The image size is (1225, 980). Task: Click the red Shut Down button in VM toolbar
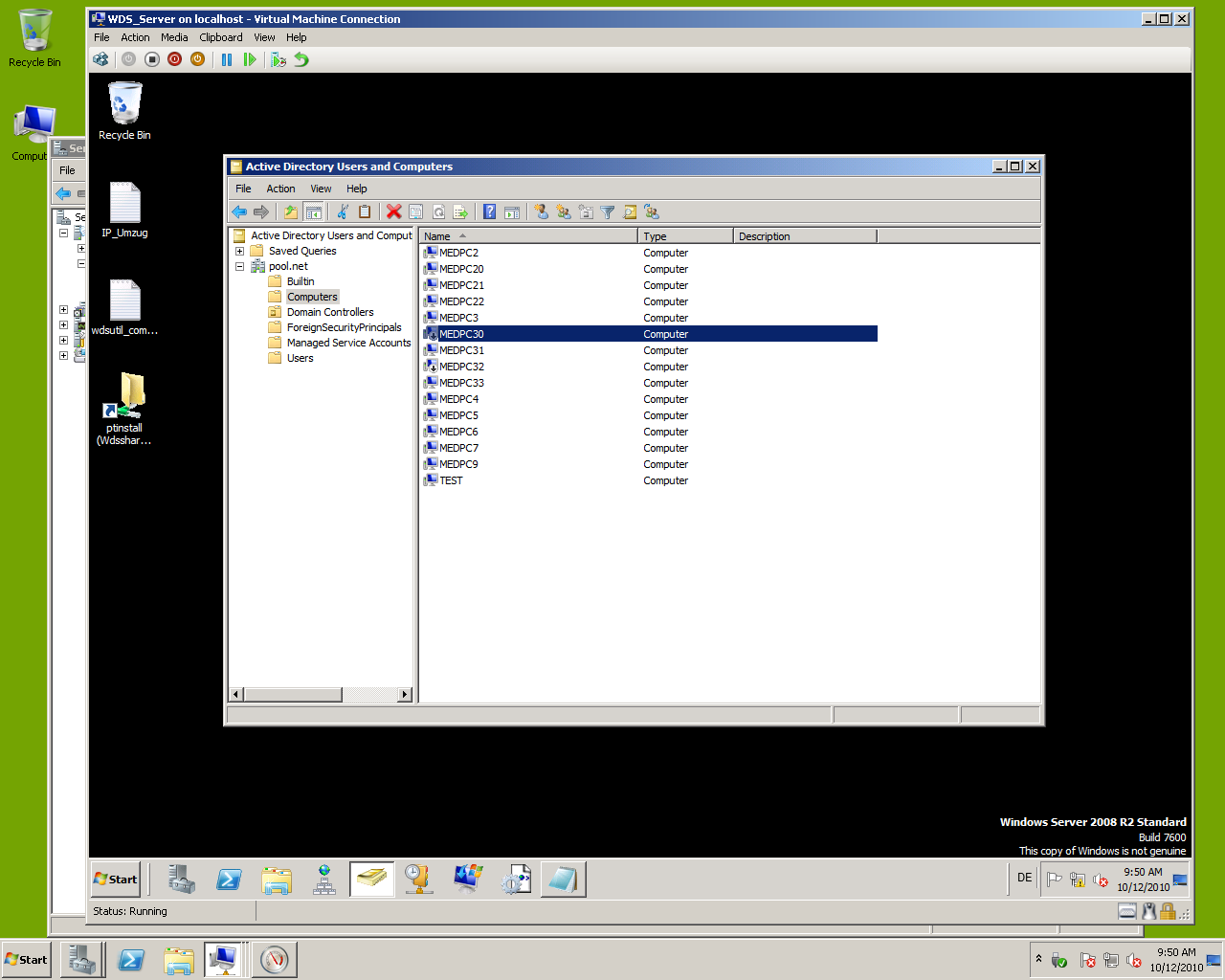[174, 59]
